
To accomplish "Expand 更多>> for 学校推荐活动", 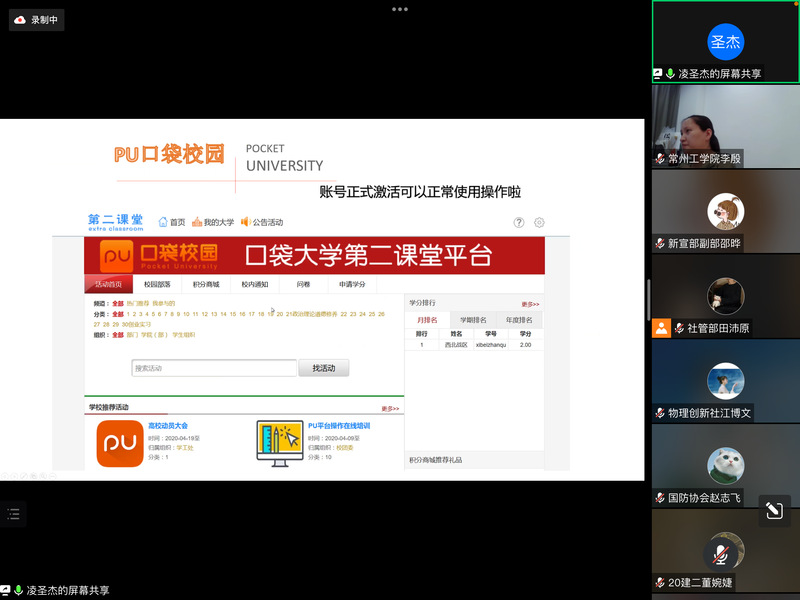I will [390, 408].
